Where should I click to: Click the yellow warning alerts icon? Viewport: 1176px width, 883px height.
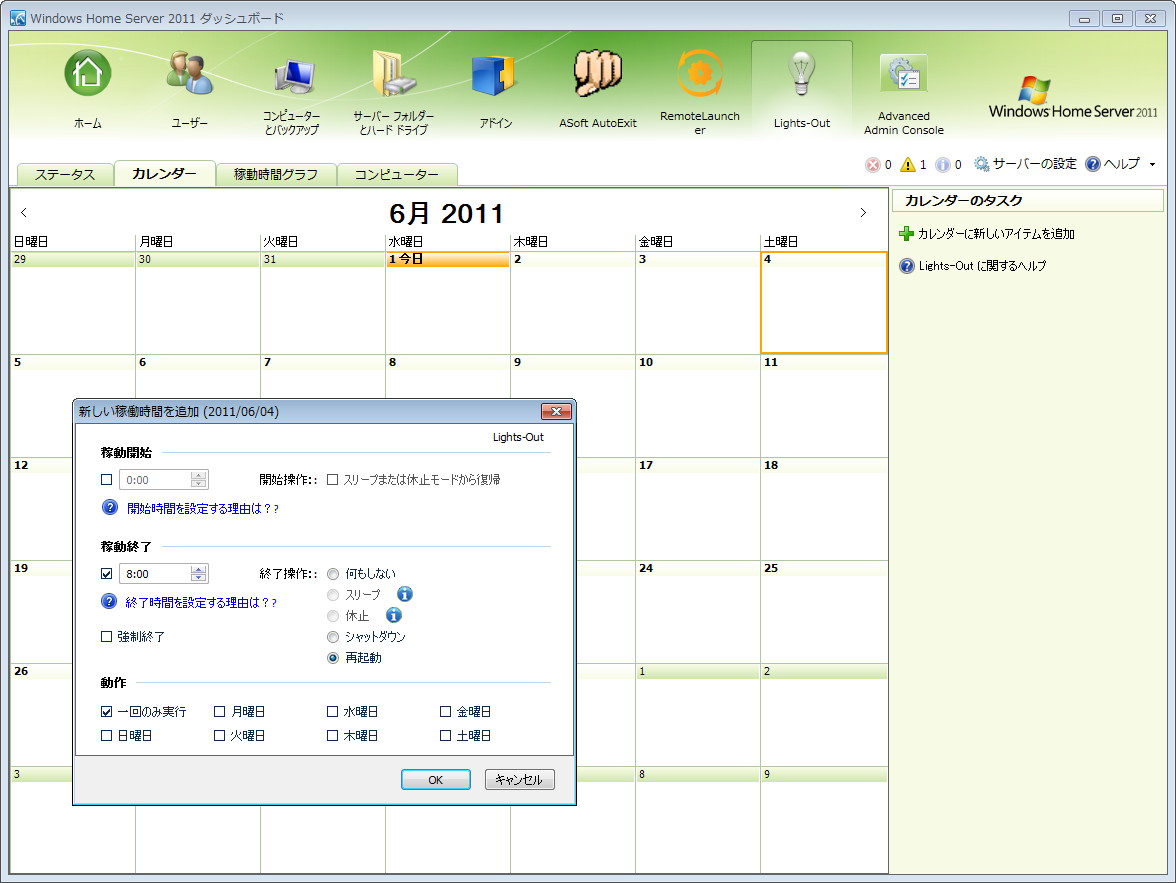coord(908,164)
